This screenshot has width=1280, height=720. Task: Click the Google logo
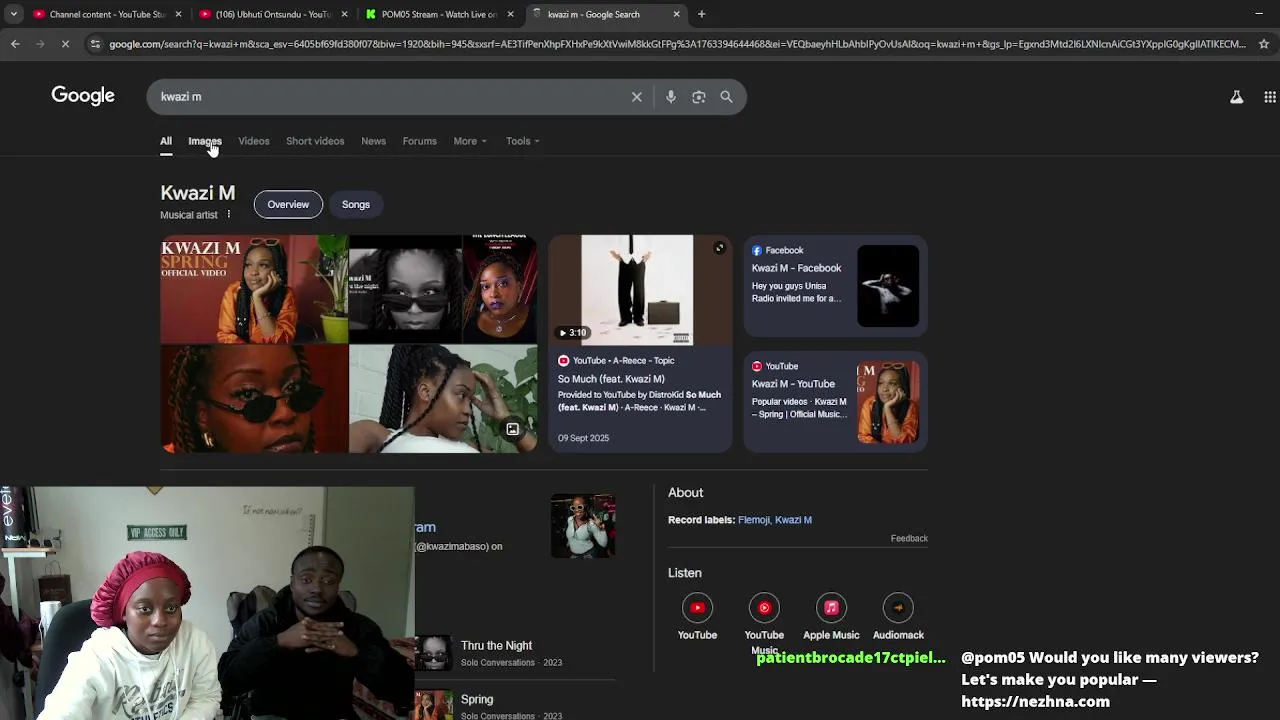83,96
